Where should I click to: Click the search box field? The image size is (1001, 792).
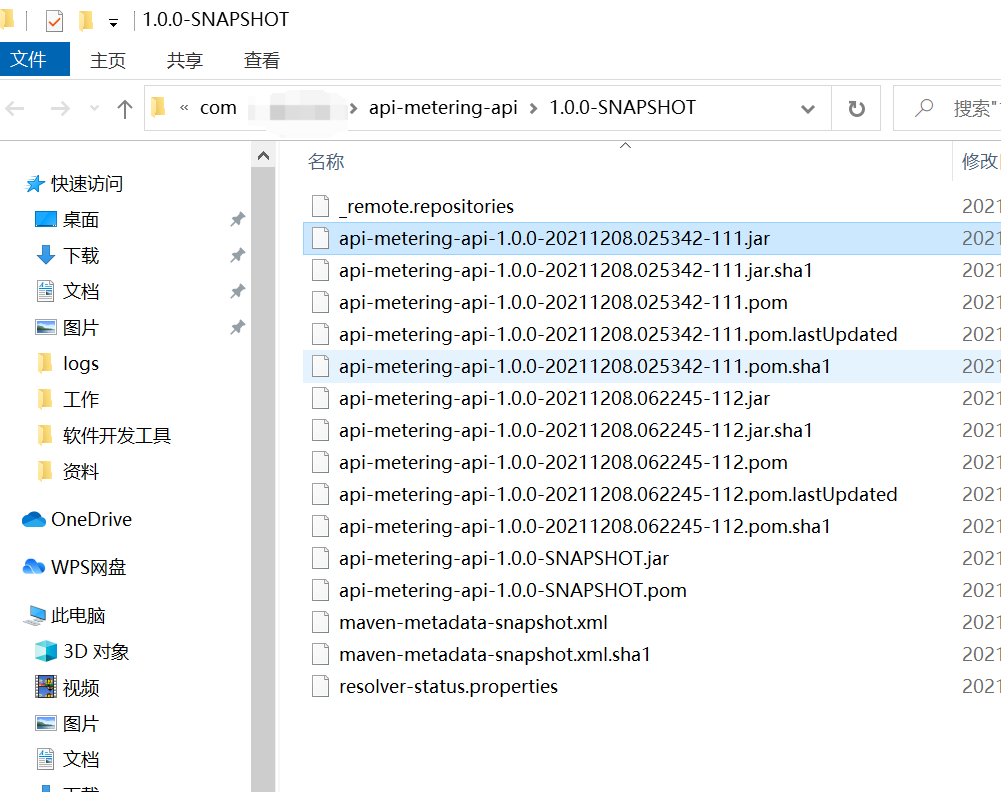tap(947, 108)
